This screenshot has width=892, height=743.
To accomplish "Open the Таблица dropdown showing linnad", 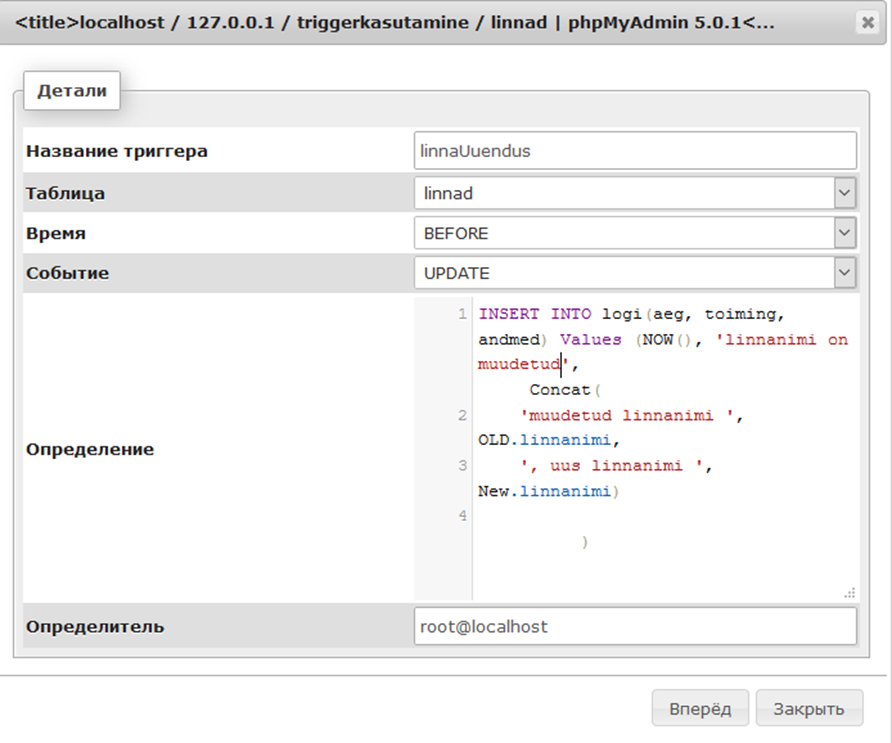I will pyautogui.click(x=635, y=193).
